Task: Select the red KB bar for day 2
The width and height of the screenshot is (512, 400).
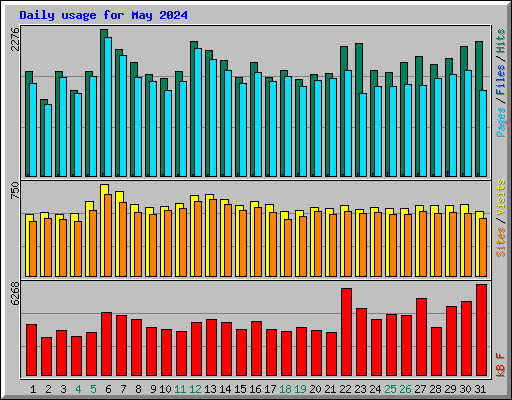Action: 46,357
